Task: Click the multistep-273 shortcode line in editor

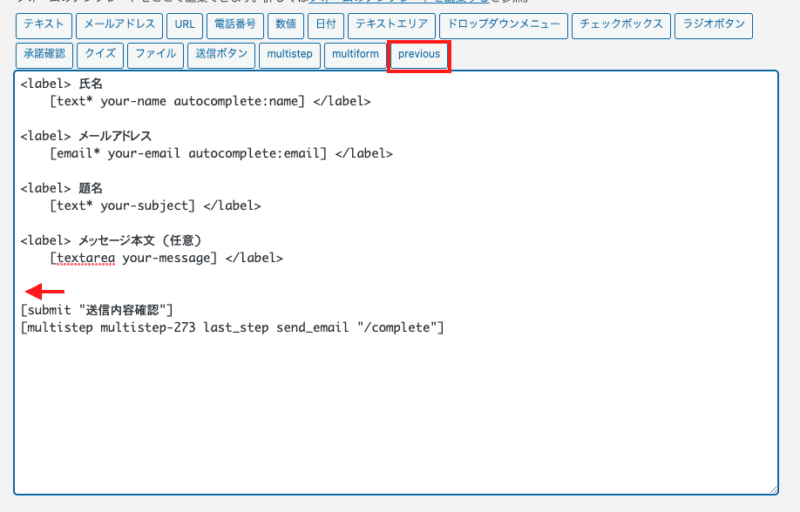Action: [x=231, y=327]
